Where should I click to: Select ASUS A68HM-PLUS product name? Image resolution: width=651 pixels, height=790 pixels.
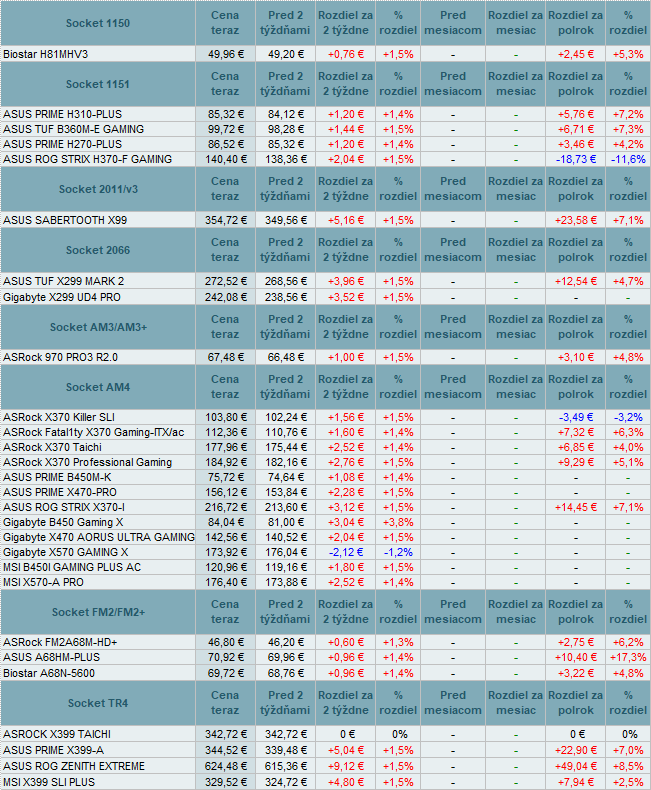pos(51,657)
